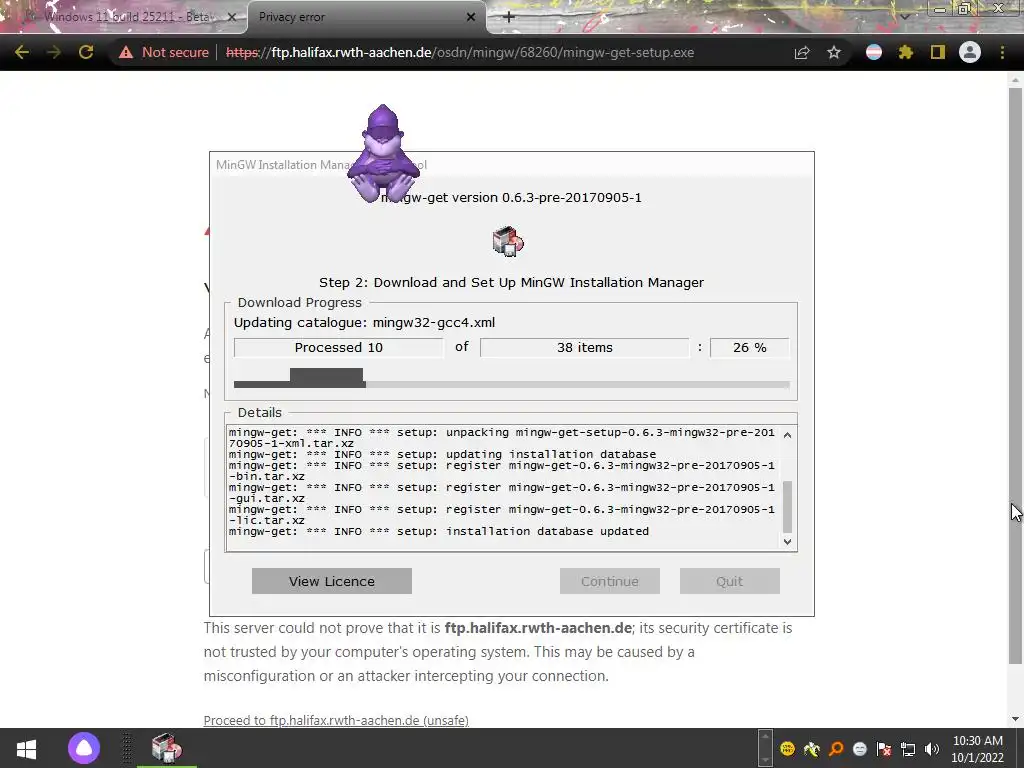Click MinGW installer taskbar icon

coord(167,748)
